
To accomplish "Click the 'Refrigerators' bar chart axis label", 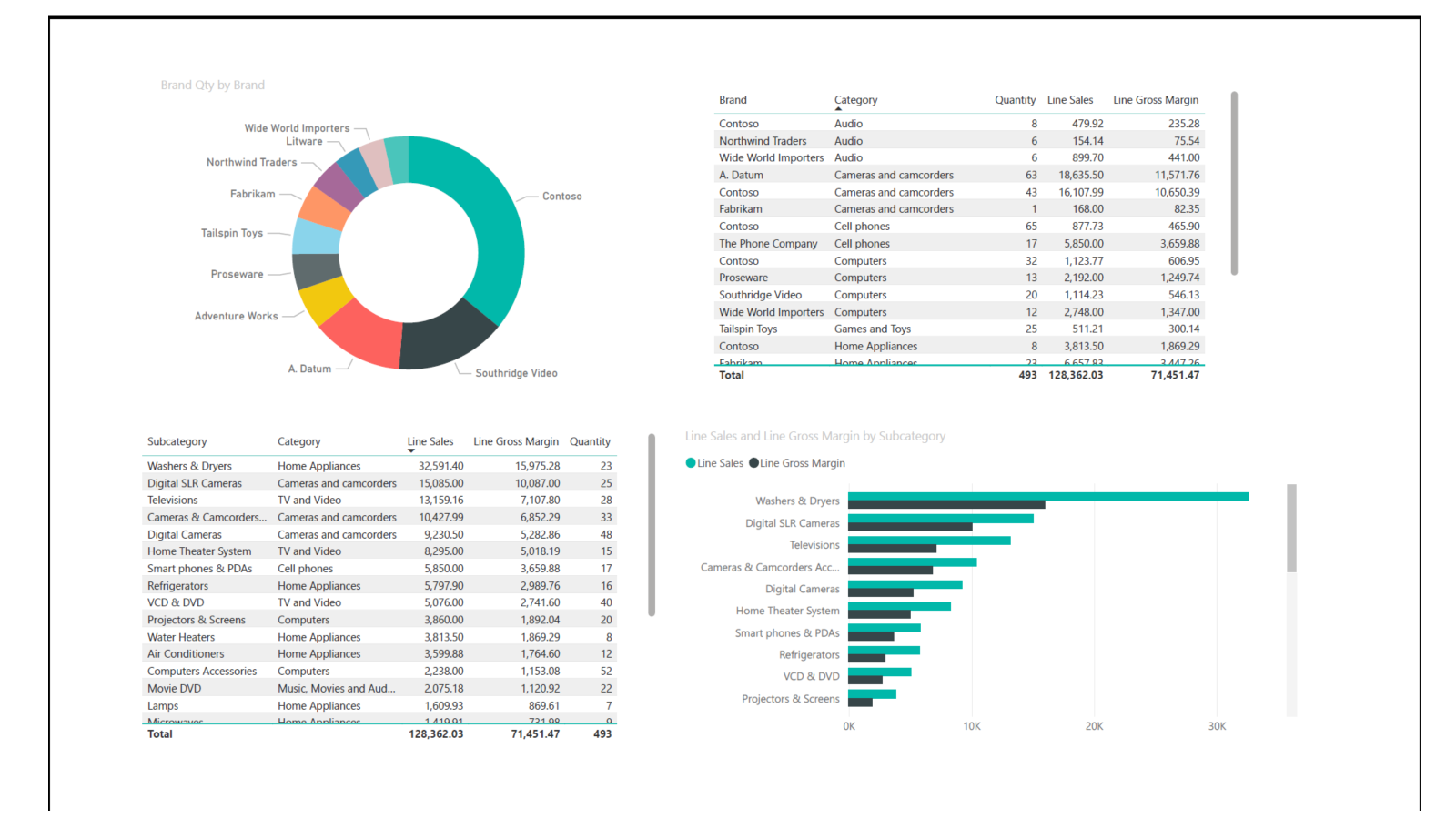I will tap(809, 655).
